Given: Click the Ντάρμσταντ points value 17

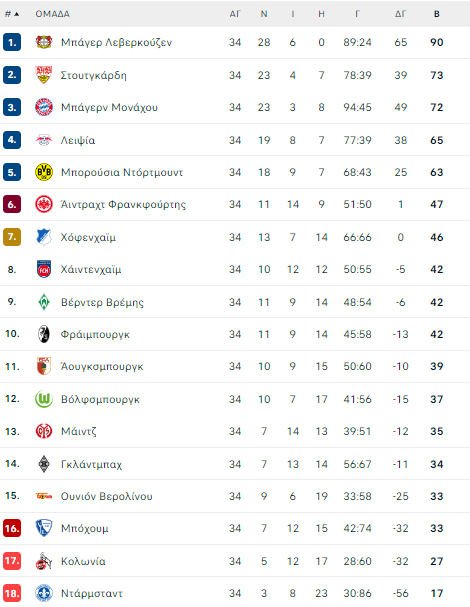Looking at the screenshot, I should (x=437, y=593).
